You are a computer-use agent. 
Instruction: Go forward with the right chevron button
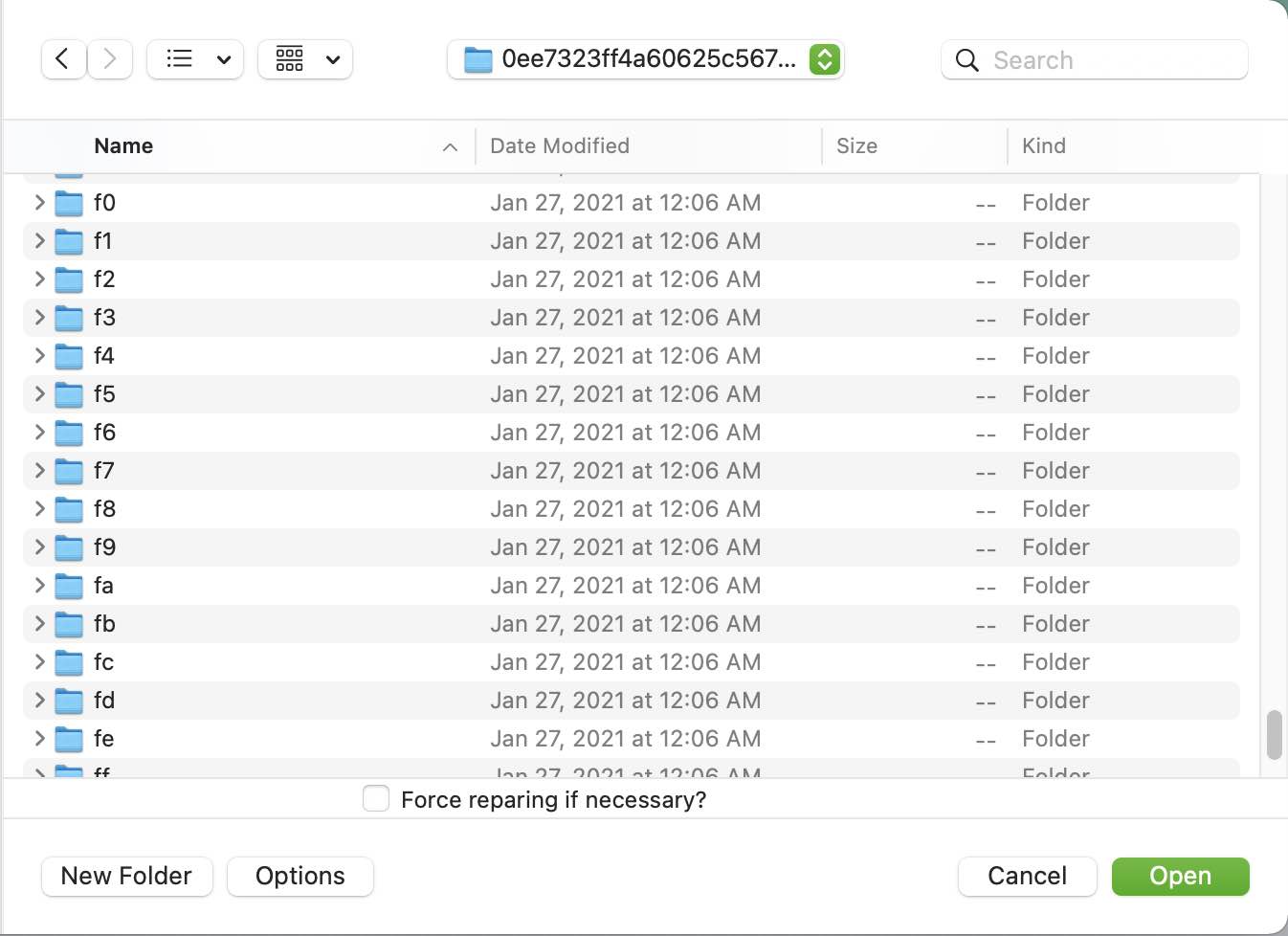tap(110, 59)
